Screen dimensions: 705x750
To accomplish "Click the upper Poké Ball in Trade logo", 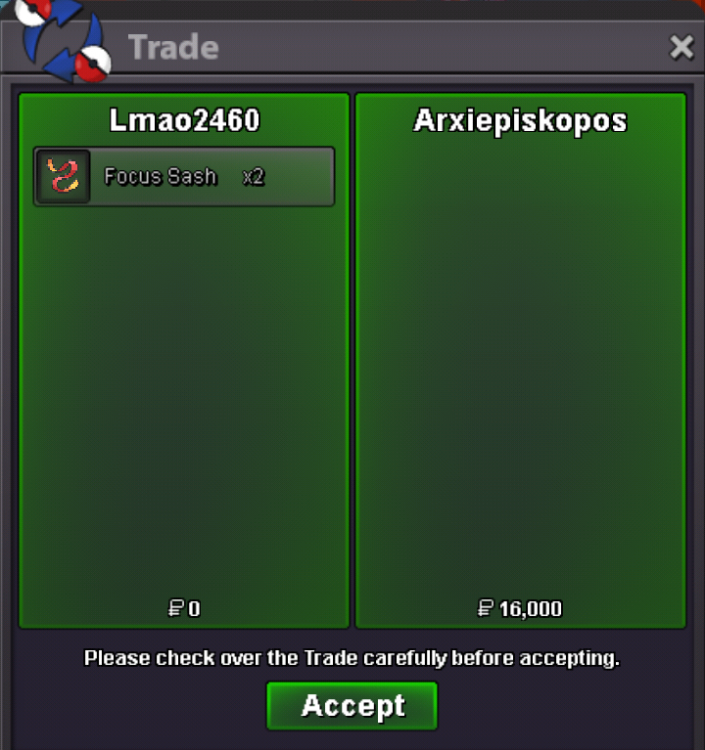I will [33, 11].
